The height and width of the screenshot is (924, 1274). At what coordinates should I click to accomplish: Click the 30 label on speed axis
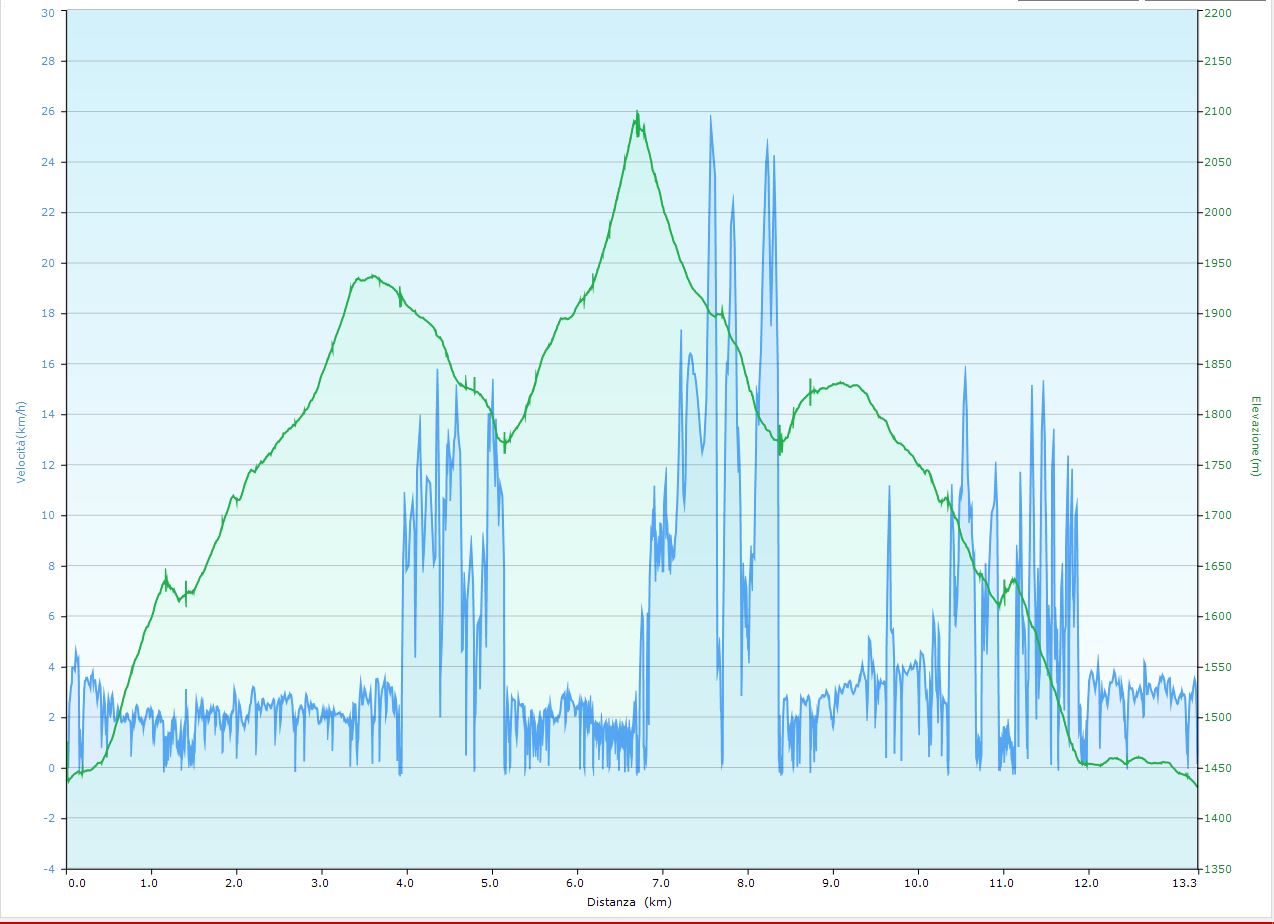[x=48, y=12]
